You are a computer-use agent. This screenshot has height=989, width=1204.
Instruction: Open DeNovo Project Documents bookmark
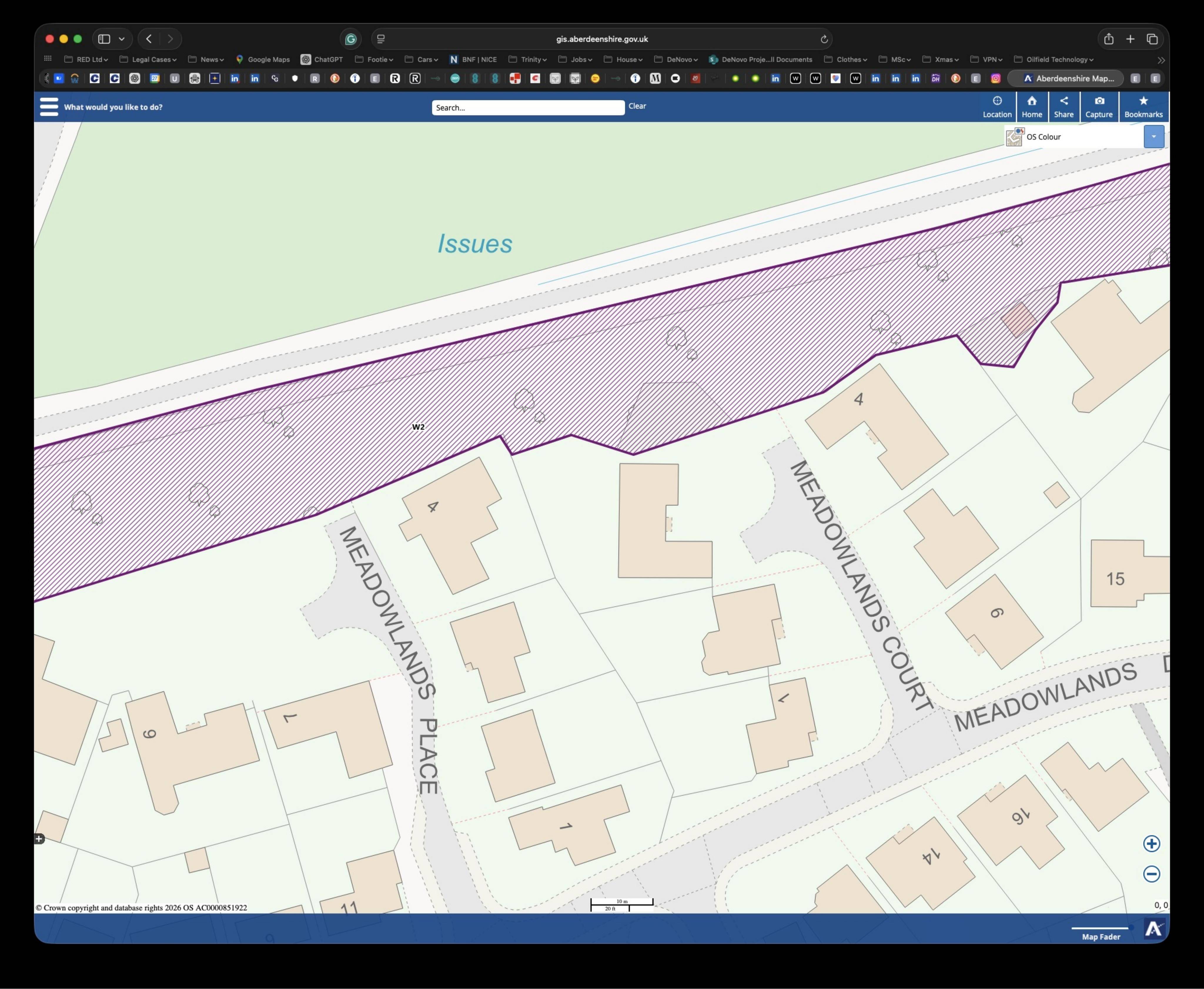760,59
